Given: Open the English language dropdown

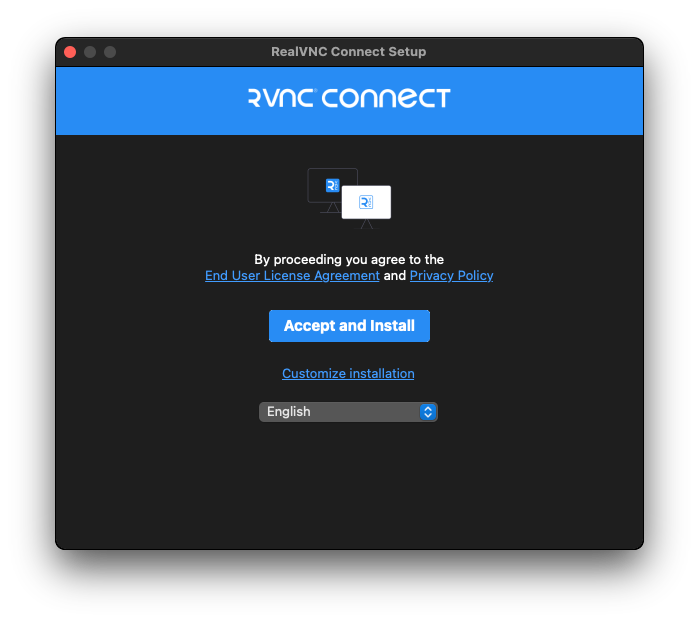Looking at the screenshot, I should pos(348,411).
